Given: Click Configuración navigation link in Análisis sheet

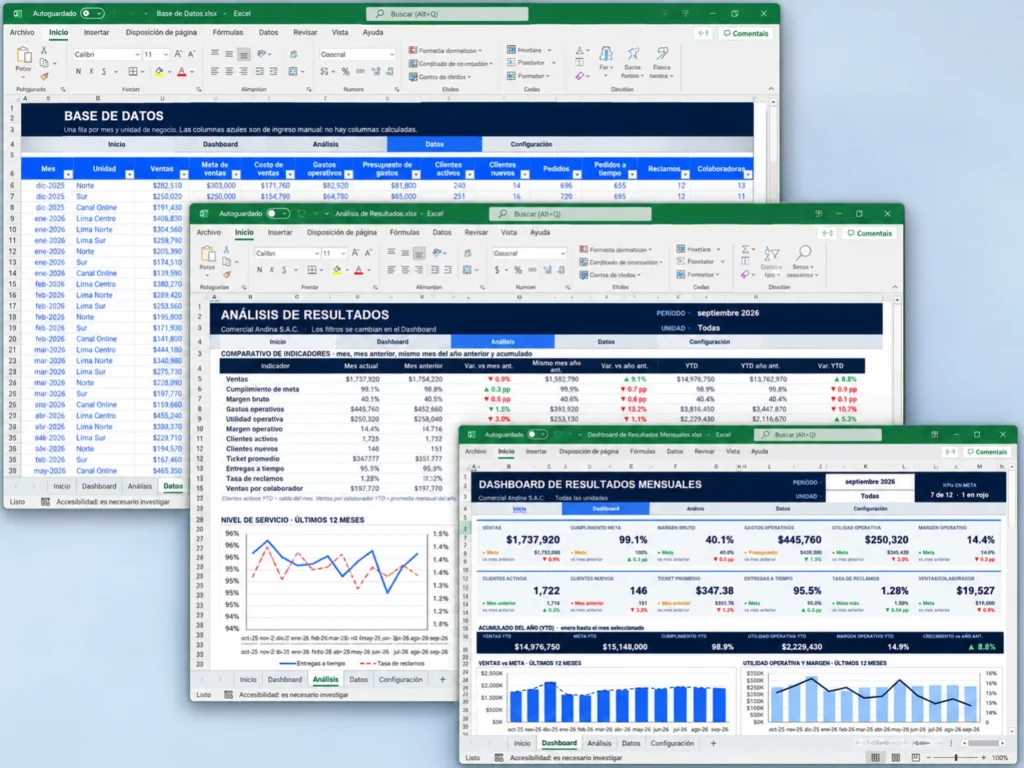Looking at the screenshot, I should (x=709, y=342).
